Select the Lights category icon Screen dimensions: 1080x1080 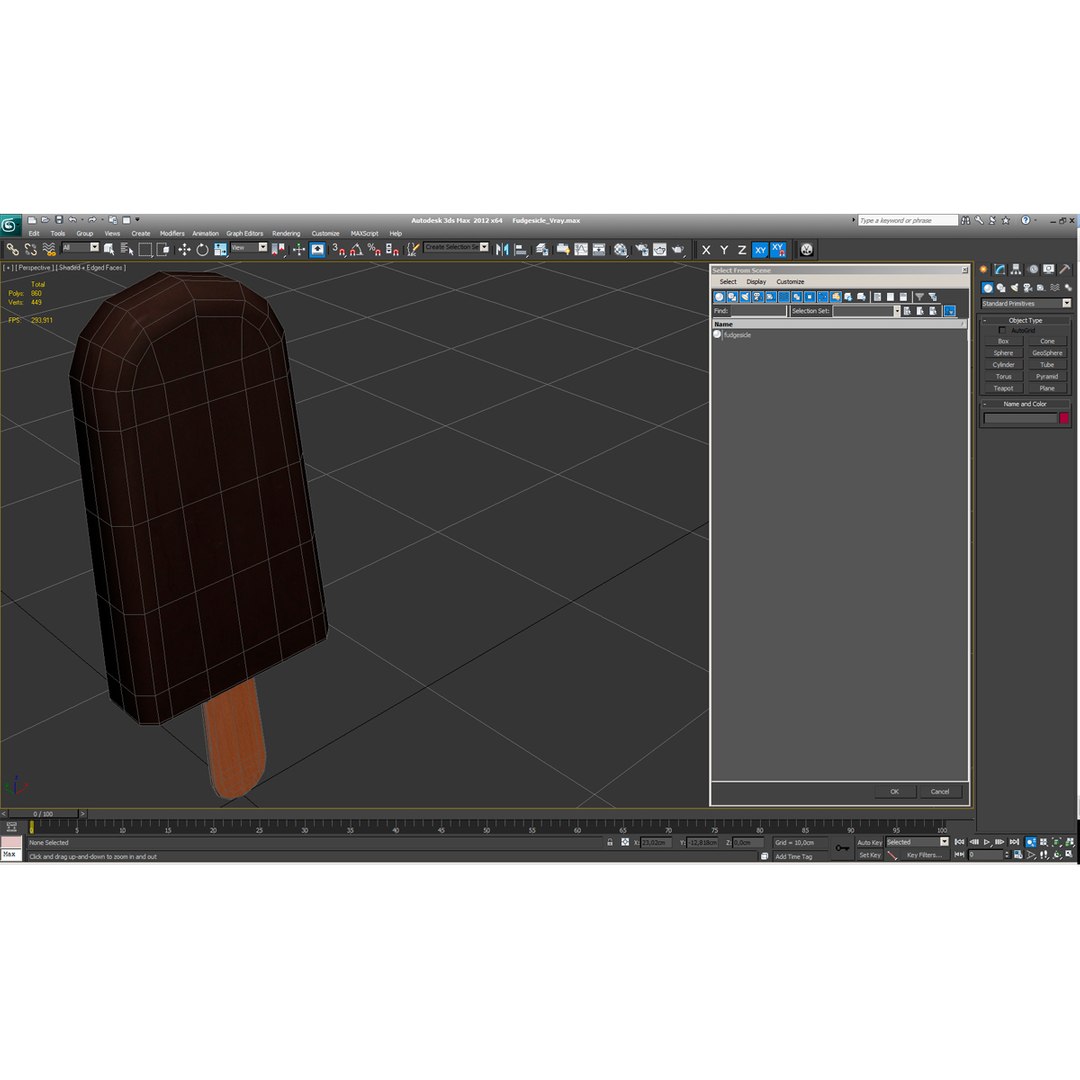point(1014,288)
